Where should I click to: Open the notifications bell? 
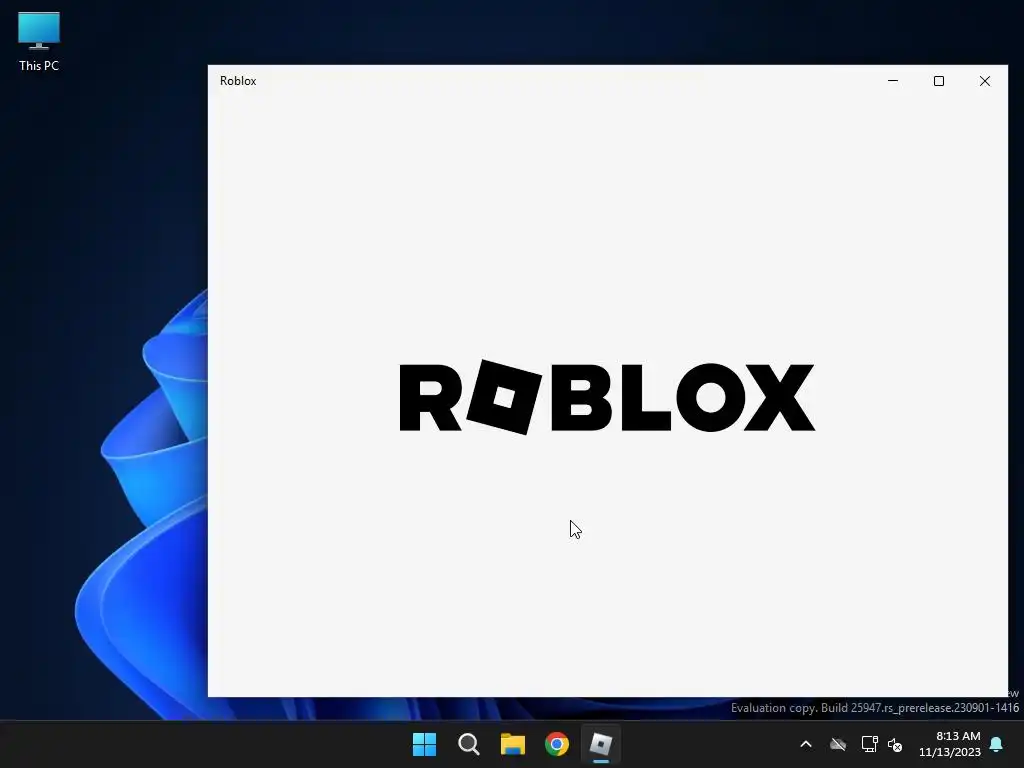(x=997, y=744)
